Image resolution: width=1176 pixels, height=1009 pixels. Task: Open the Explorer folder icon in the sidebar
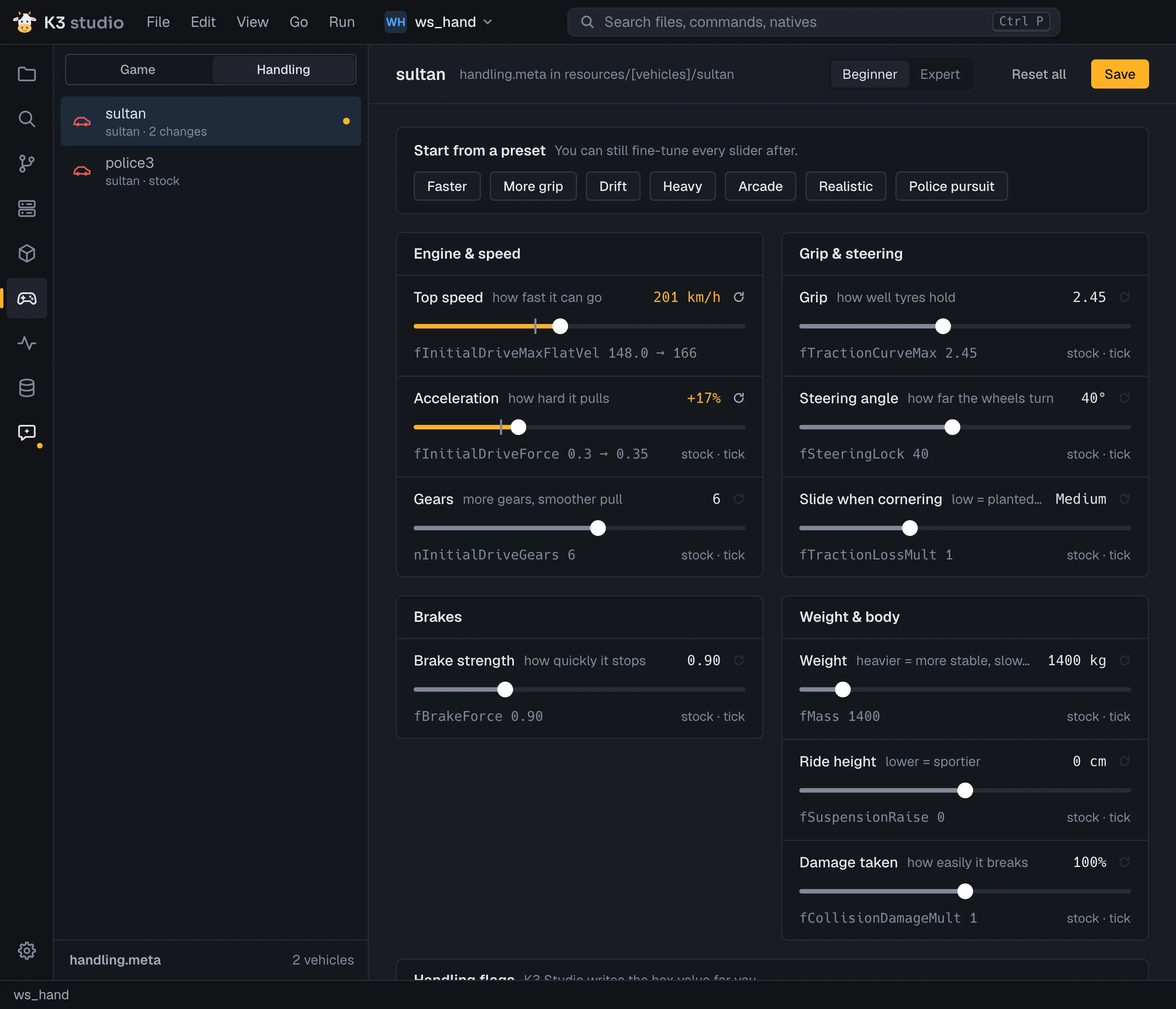pos(27,74)
